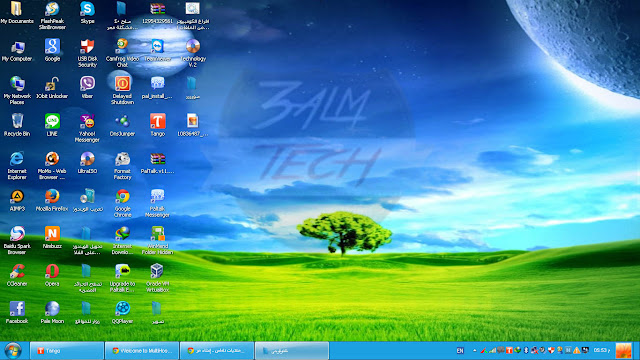Viewport: 640px width, 360px height.
Task: Open the Skype desktop shortcut
Action: tap(87, 12)
